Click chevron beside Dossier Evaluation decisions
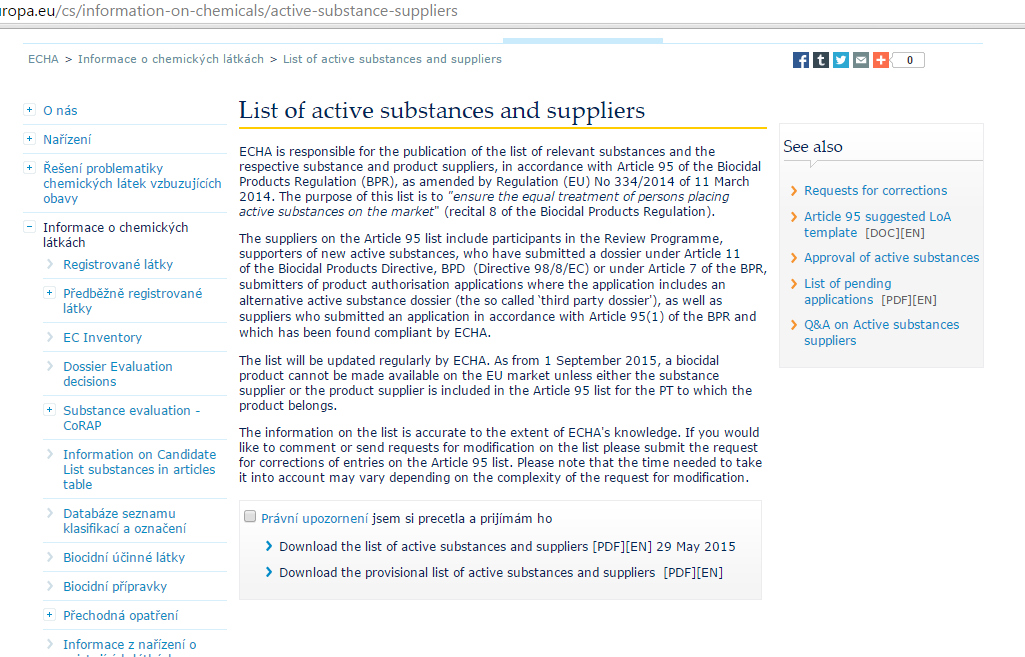 [50, 366]
